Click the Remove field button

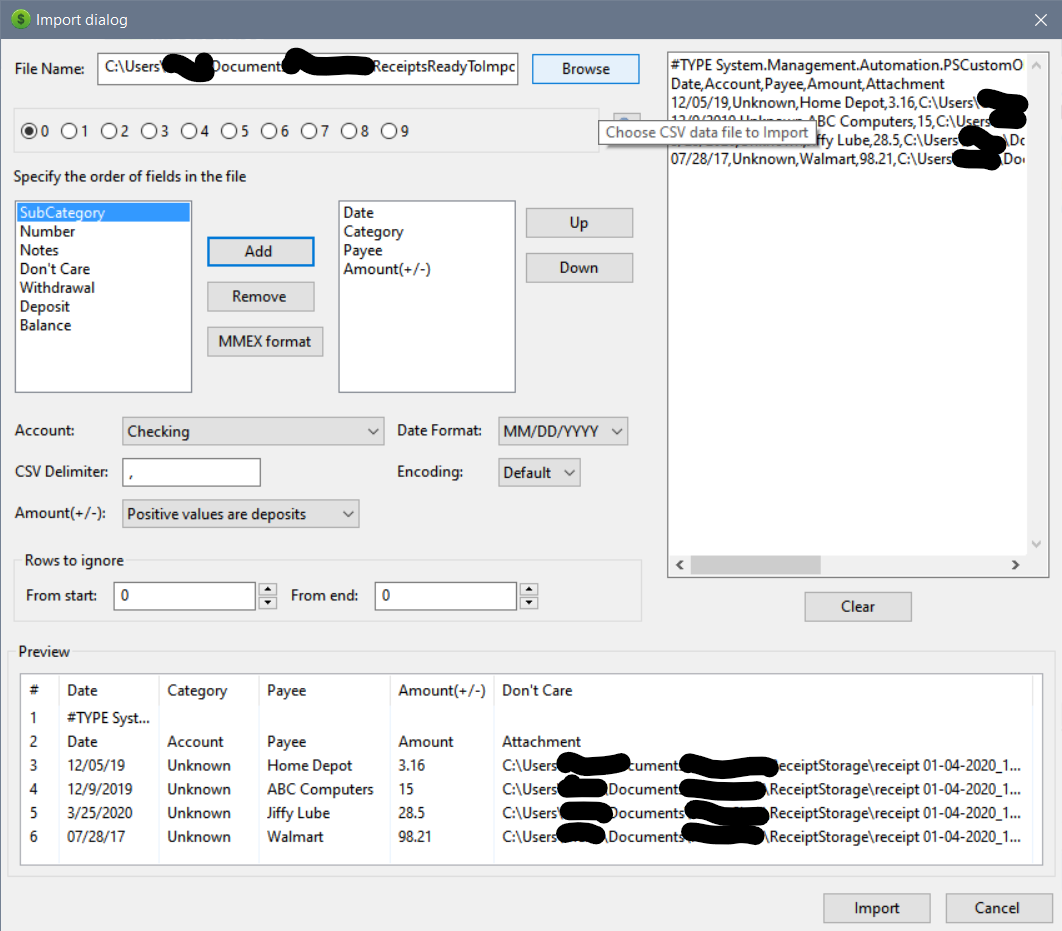pos(261,297)
